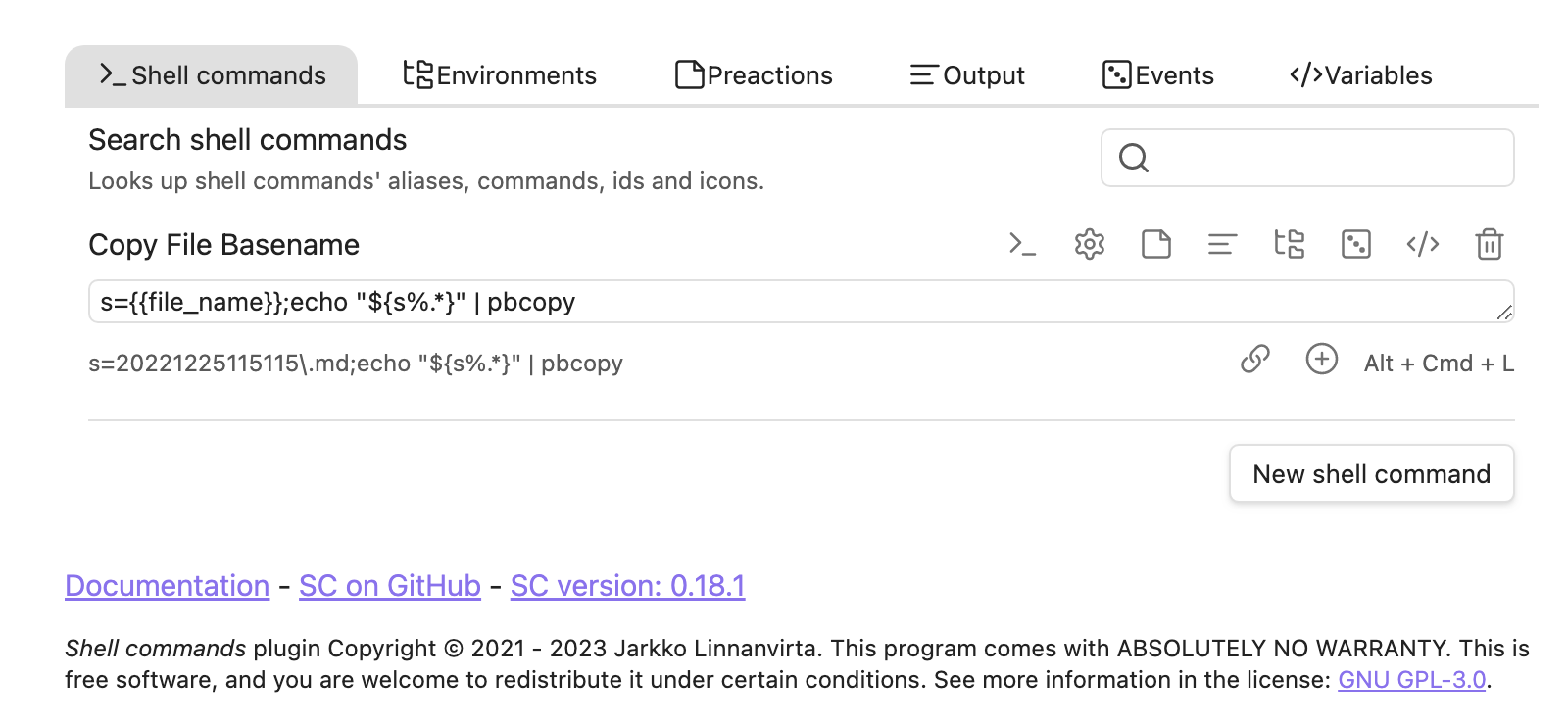The image size is (1568, 727).
Task: Open Preactions icon for Copy File Basename
Action: tap(1156, 244)
